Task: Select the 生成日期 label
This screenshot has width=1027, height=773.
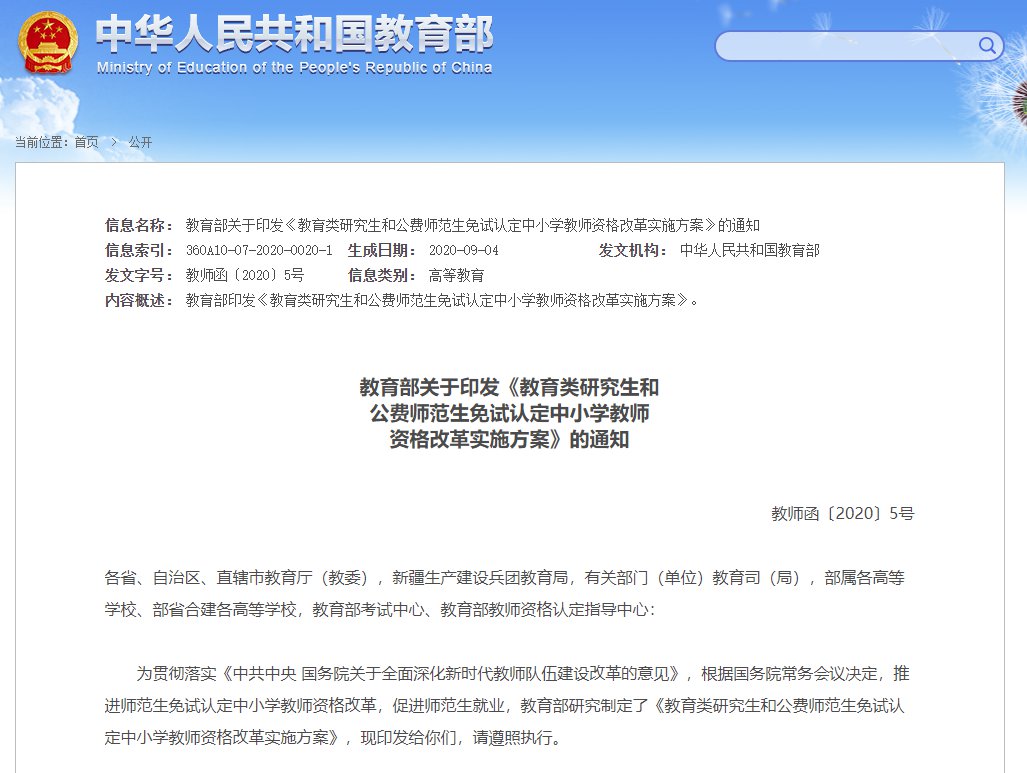Action: click(382, 250)
